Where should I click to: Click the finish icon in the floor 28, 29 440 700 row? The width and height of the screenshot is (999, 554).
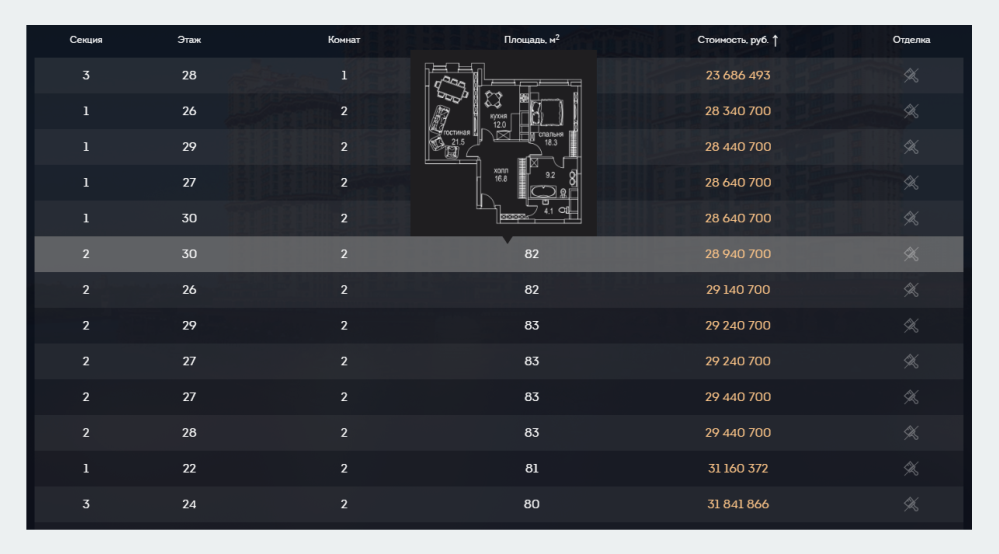tap(911, 433)
